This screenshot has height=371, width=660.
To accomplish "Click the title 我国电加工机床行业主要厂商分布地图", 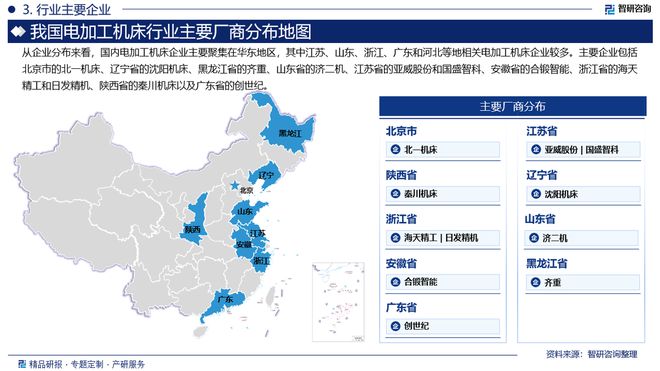I will pyautogui.click(x=170, y=32).
